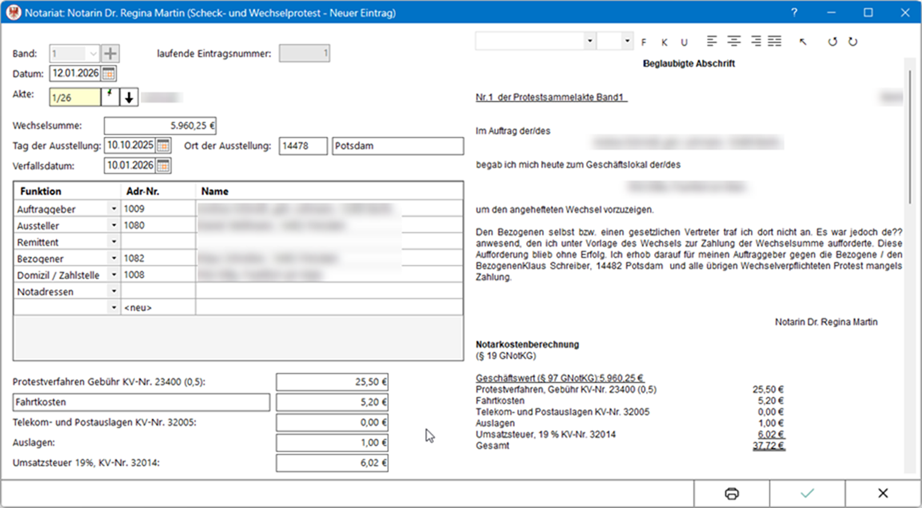This screenshot has height=508, width=922.
Task: Expand the Aussteller function dropdown
Action: 113,225
